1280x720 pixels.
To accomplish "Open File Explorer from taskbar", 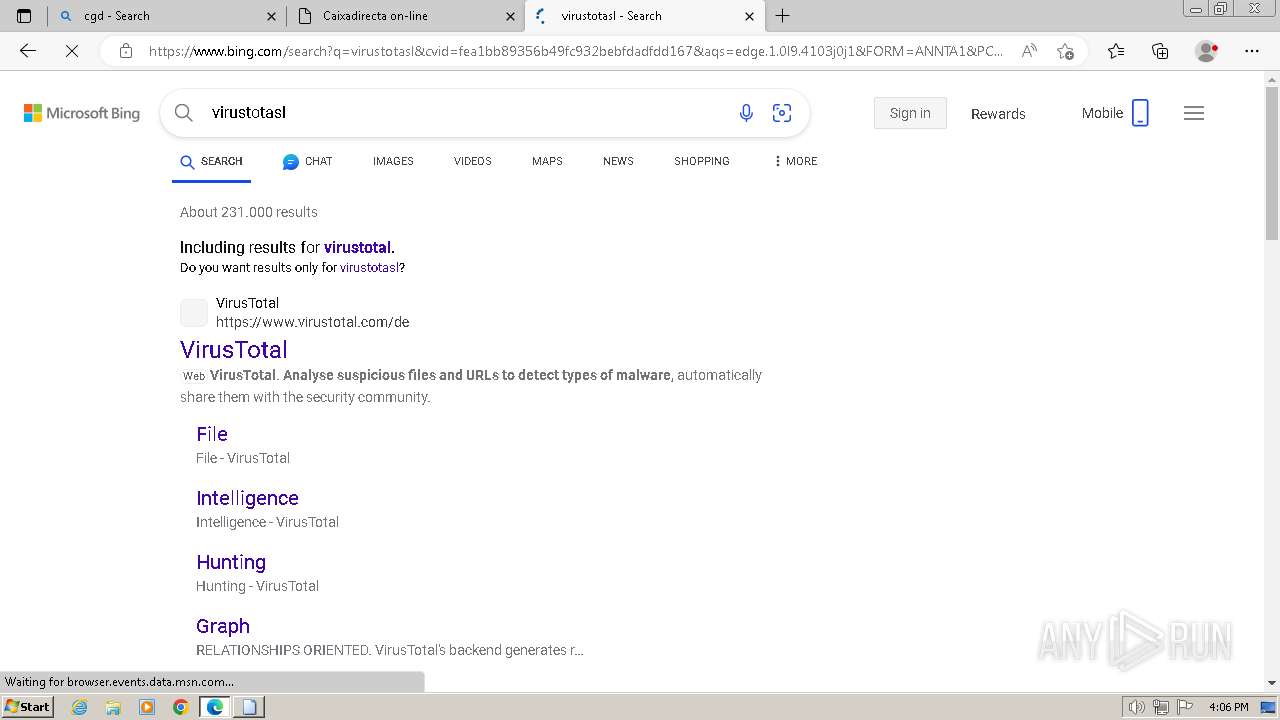I will click(113, 707).
